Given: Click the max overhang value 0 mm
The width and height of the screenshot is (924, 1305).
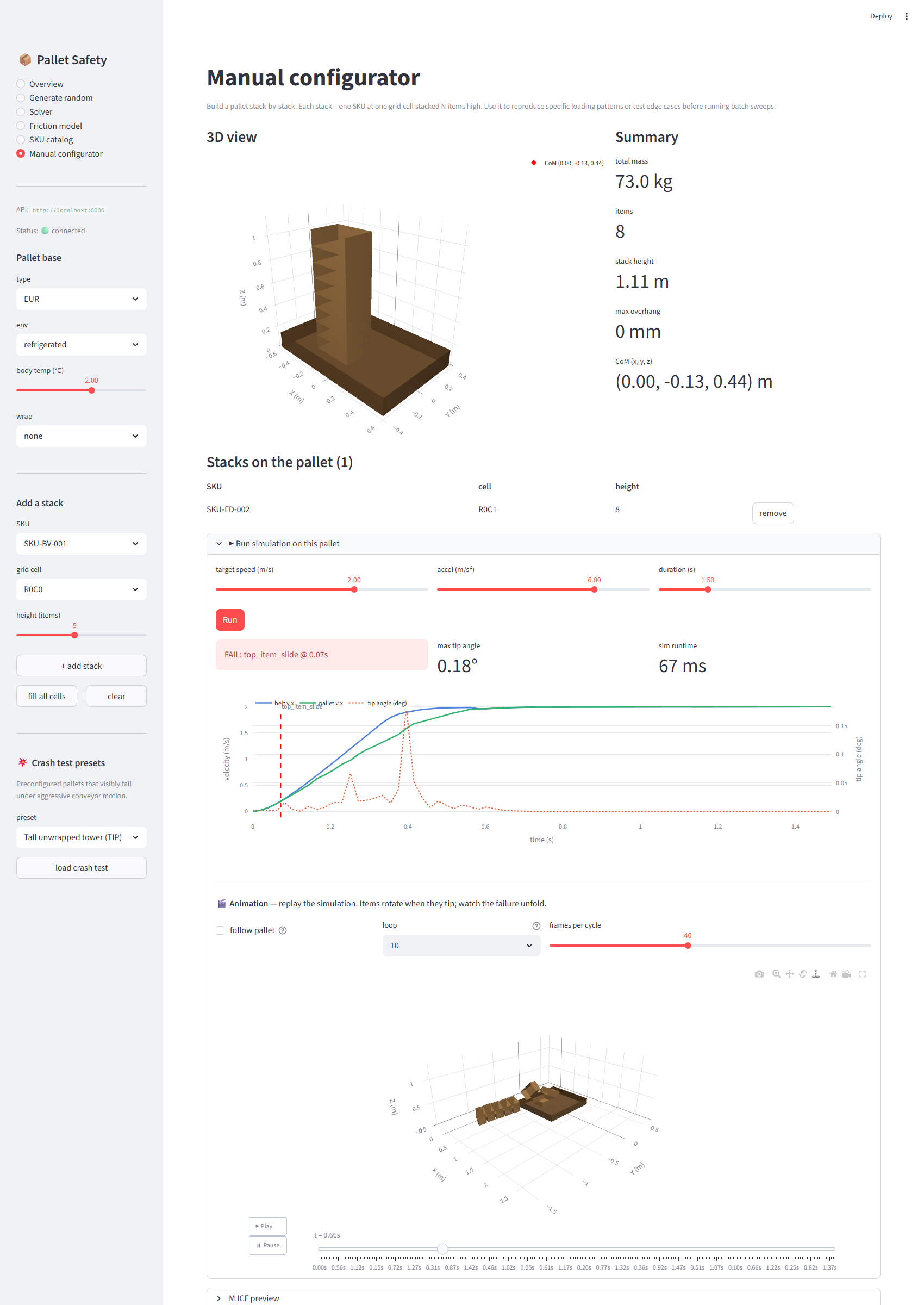Looking at the screenshot, I should point(638,331).
